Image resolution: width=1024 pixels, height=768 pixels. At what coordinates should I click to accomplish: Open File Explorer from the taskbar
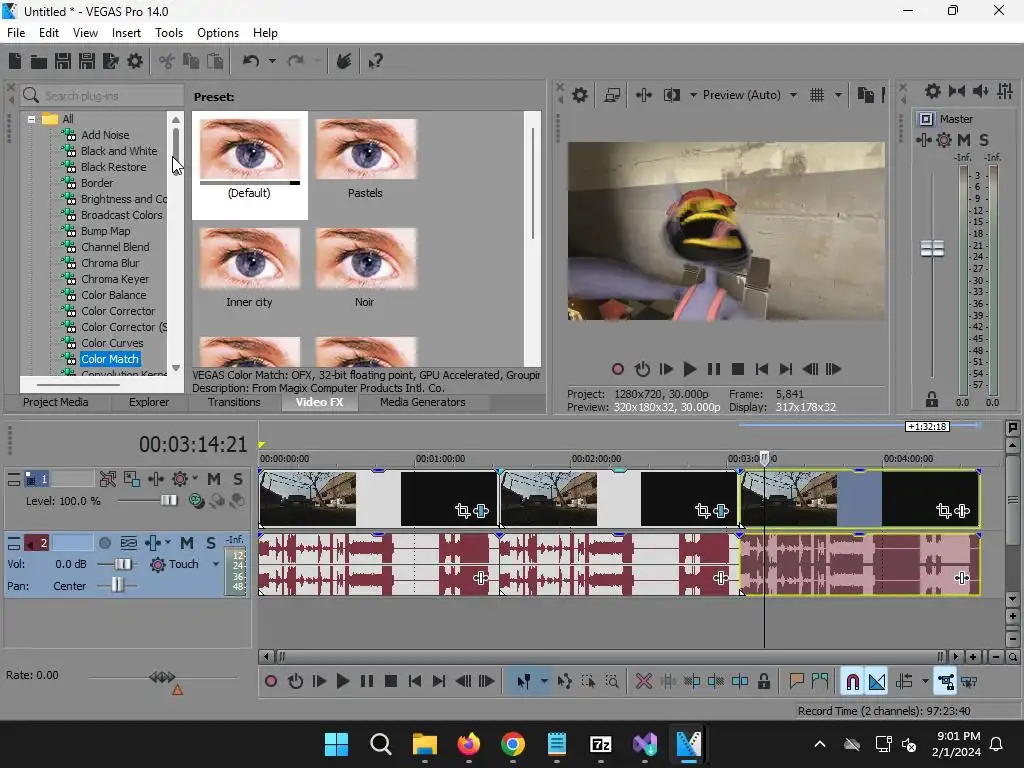[x=424, y=744]
